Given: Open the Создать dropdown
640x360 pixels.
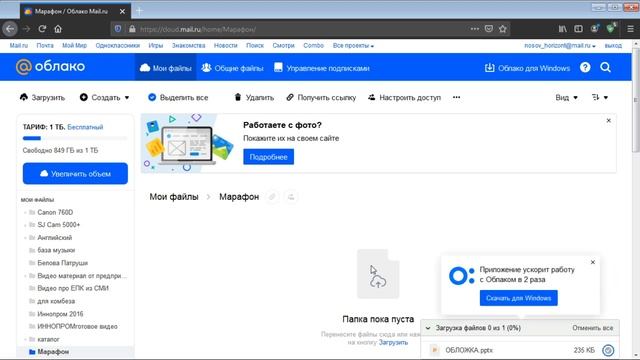Looking at the screenshot, I should pyautogui.click(x=104, y=98).
